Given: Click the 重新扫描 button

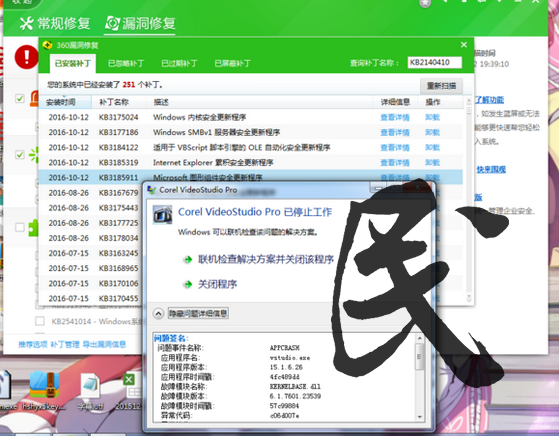Looking at the screenshot, I should pos(441,86).
